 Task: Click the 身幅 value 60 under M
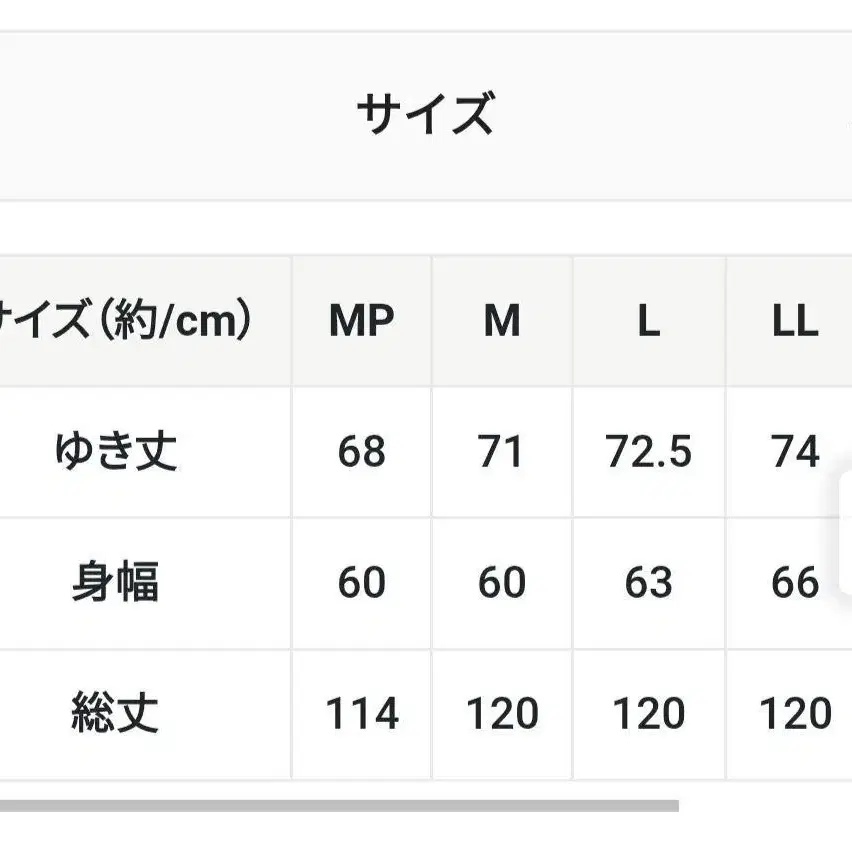[x=502, y=583]
